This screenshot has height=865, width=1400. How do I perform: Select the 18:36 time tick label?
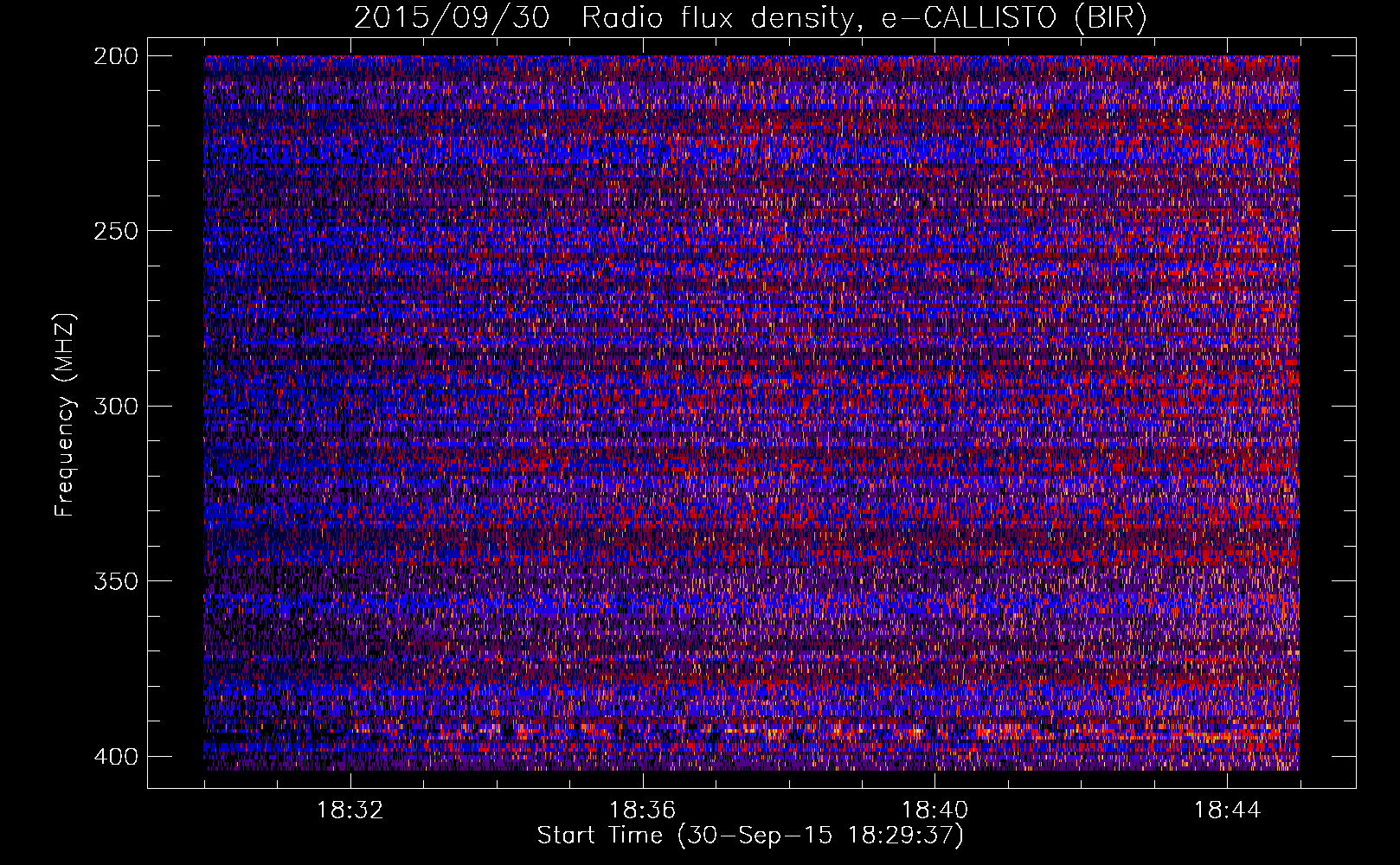[x=642, y=810]
